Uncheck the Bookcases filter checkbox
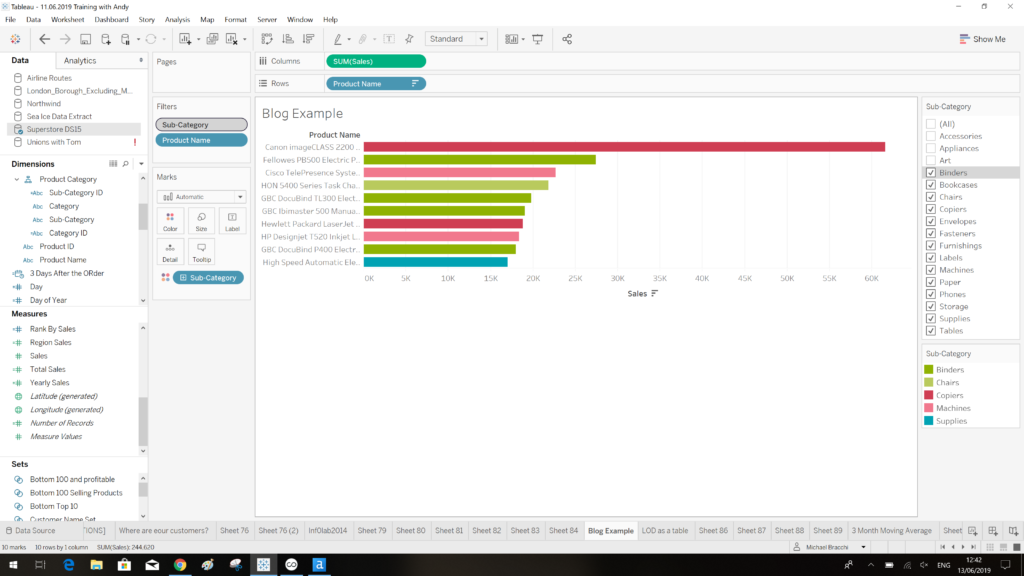Image resolution: width=1024 pixels, height=576 pixels. tap(931, 185)
